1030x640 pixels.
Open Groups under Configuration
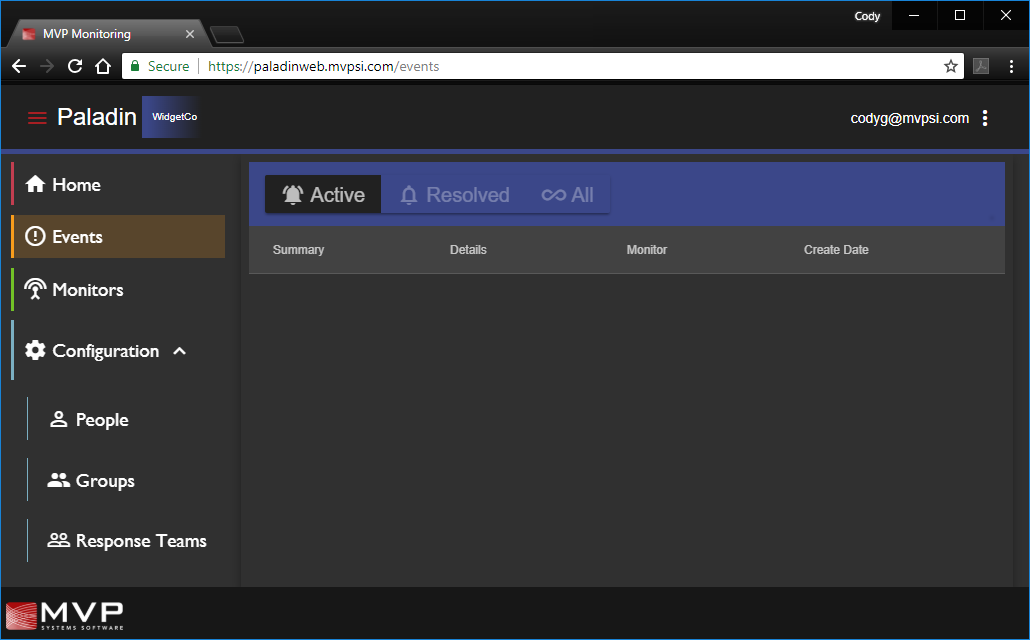91,481
